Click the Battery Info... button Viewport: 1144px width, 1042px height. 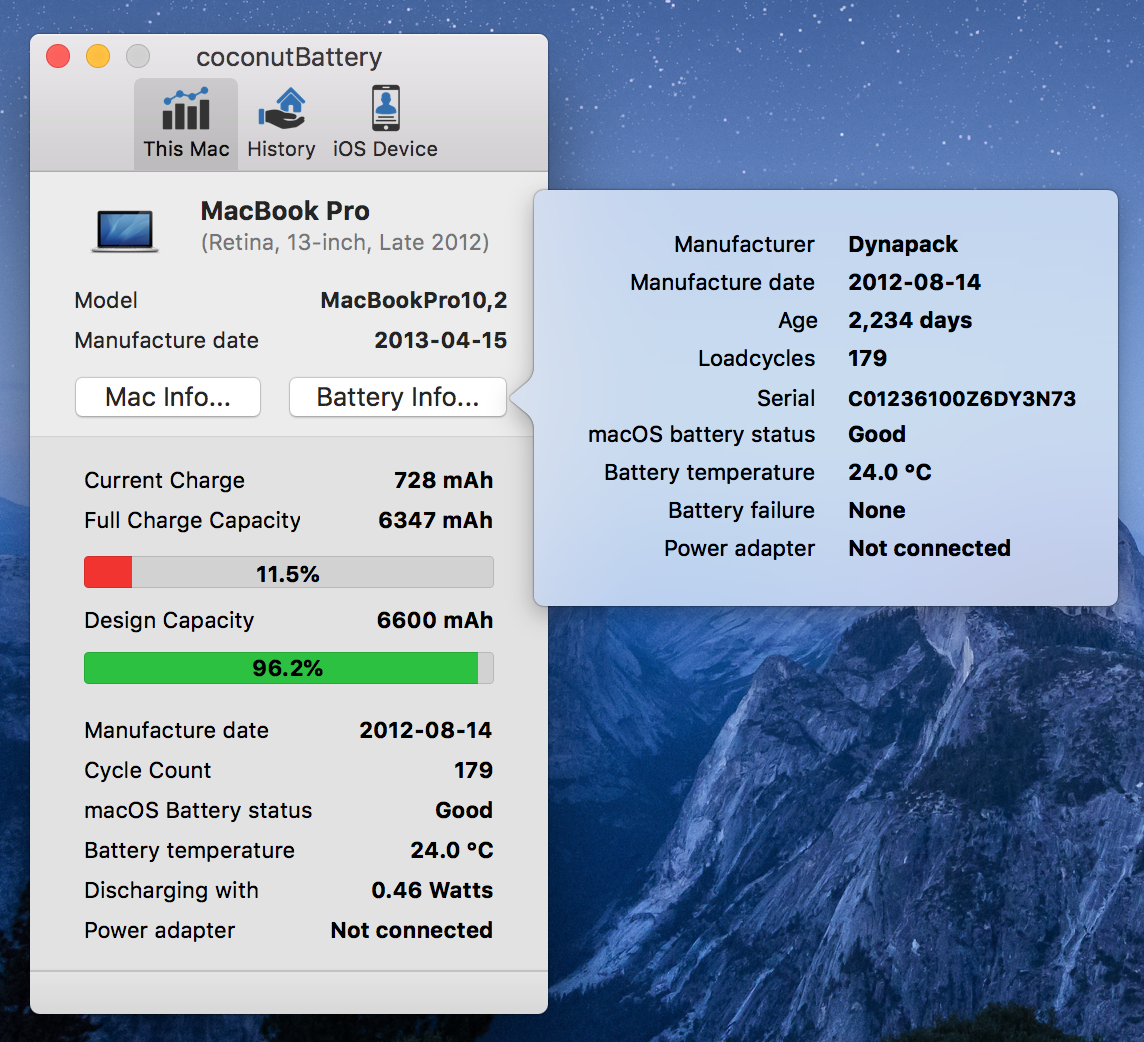pyautogui.click(x=398, y=397)
